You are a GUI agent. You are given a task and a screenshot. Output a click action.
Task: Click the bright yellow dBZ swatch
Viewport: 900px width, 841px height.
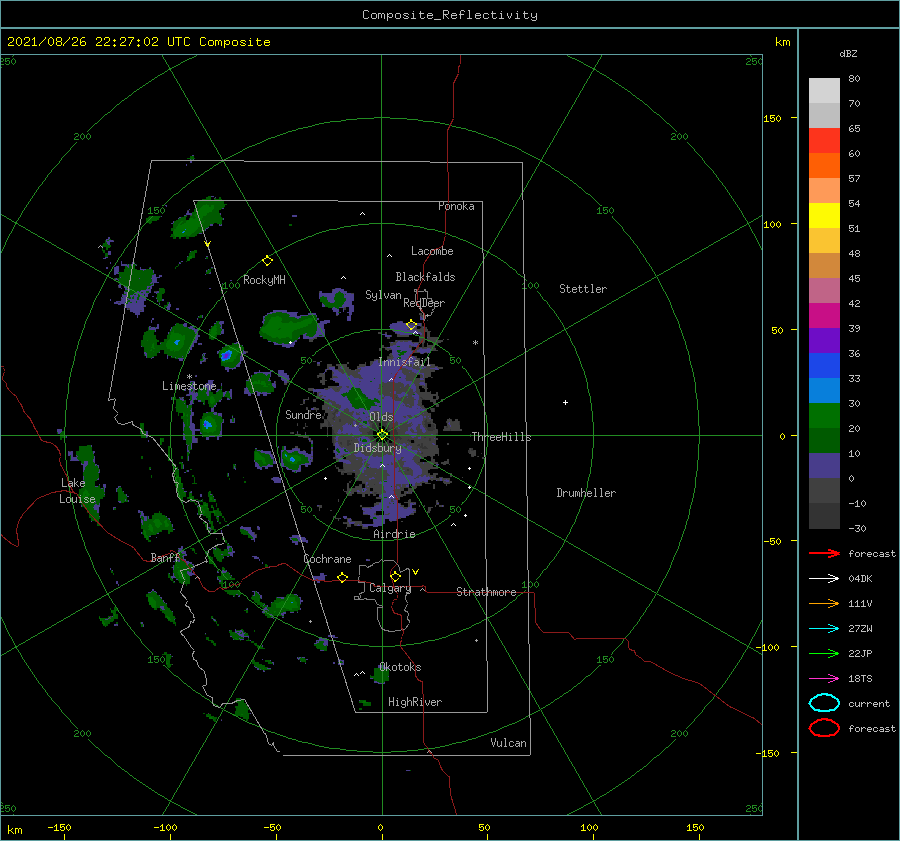(824, 216)
